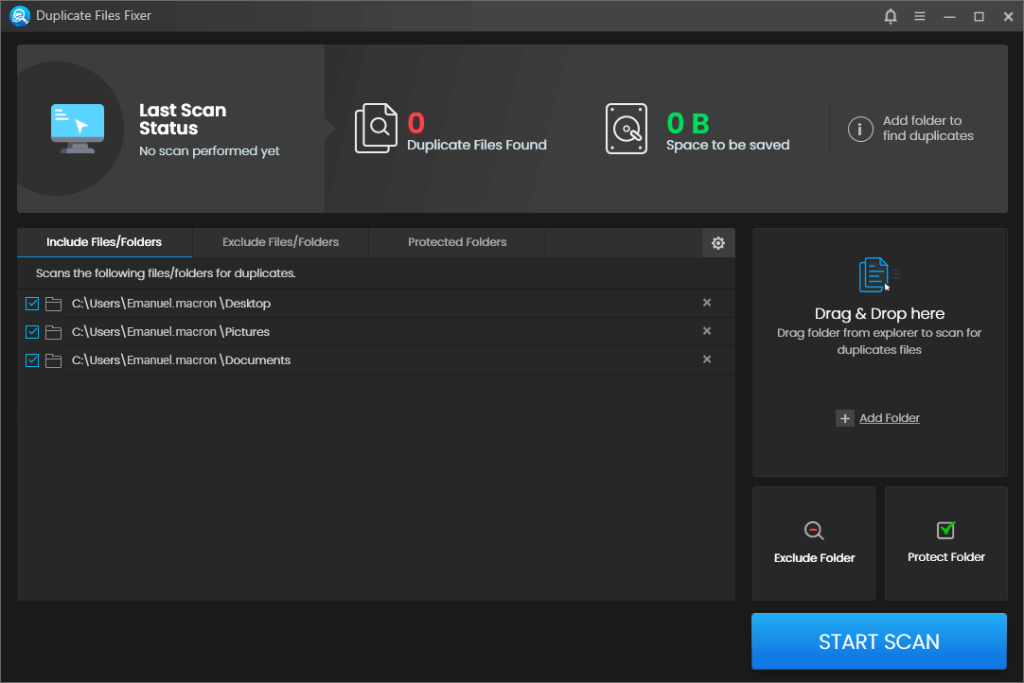Uncheck the Documents folder checkbox
The width and height of the screenshot is (1024, 683).
[x=32, y=360]
